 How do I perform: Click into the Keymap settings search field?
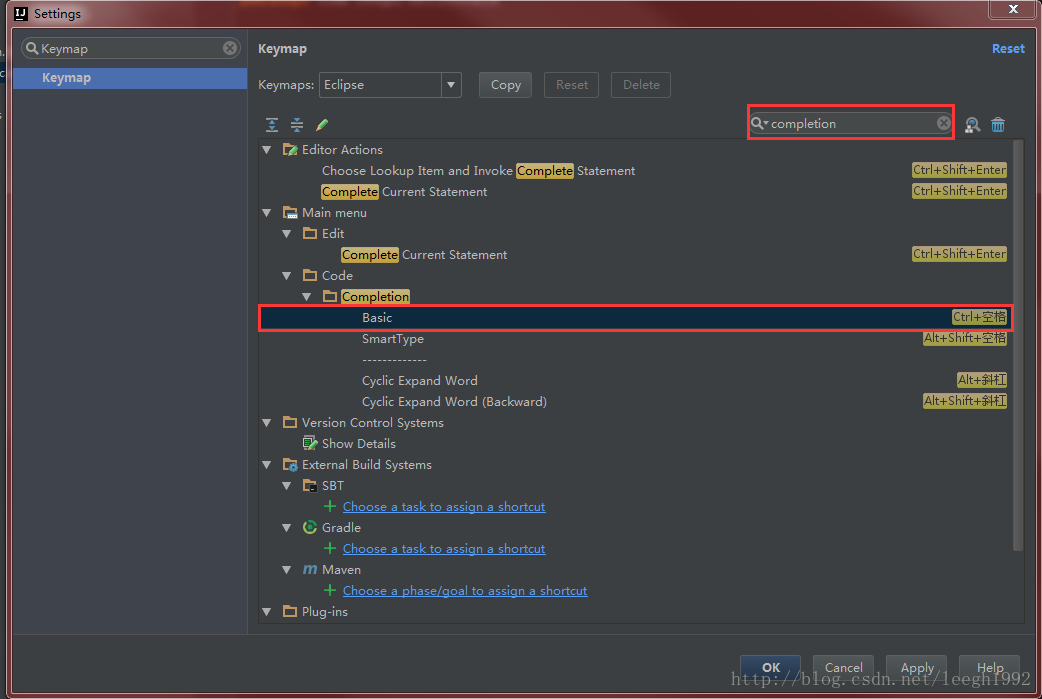coord(130,48)
